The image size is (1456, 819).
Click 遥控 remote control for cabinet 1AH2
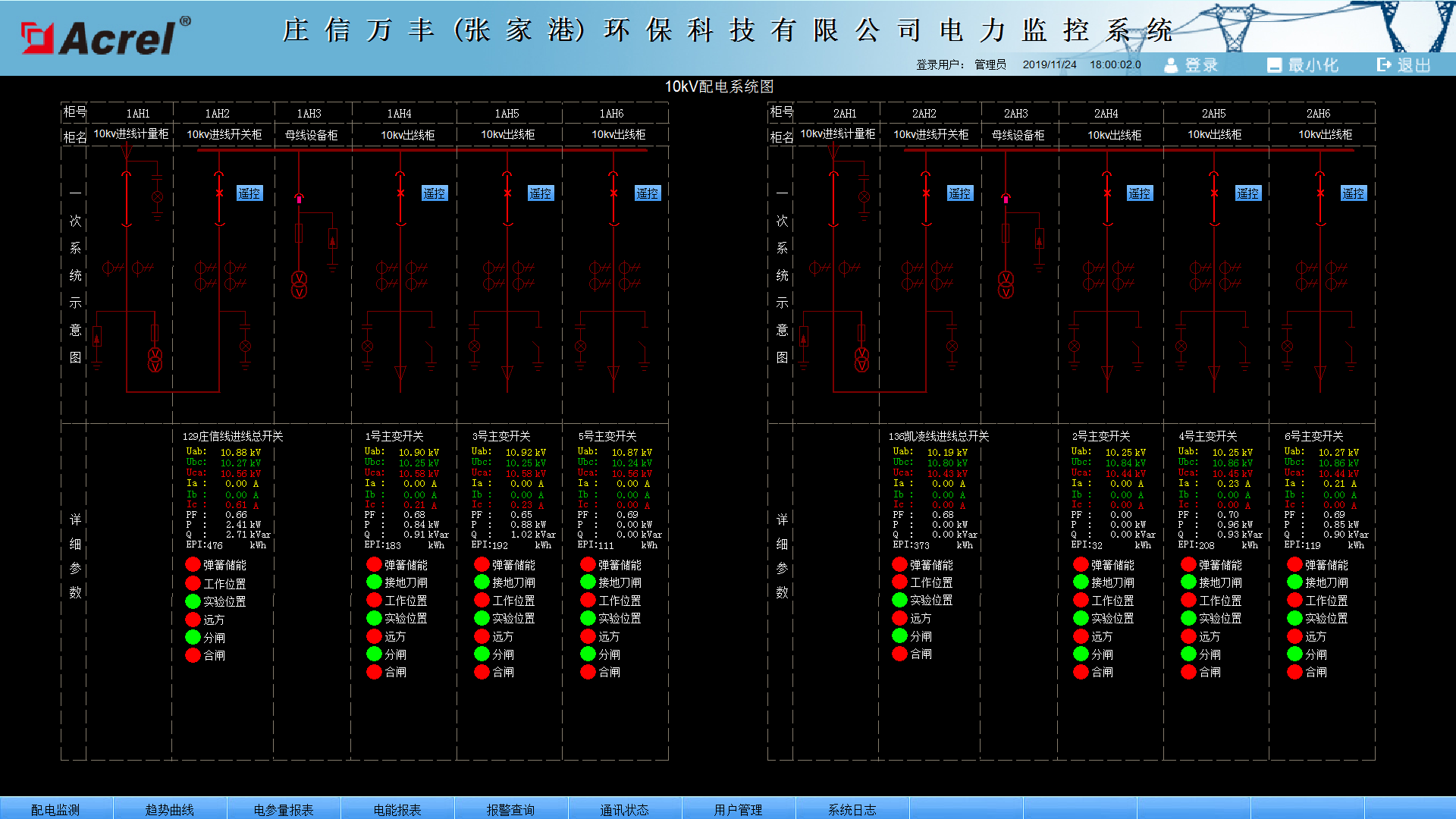point(249,193)
